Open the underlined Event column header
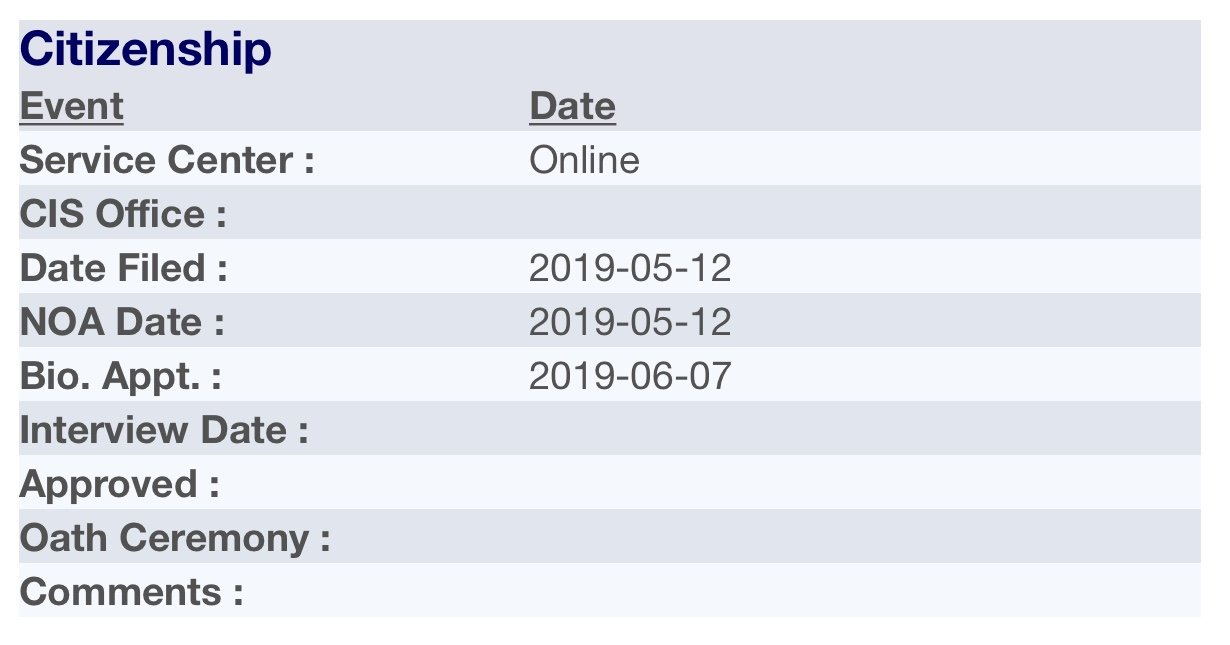1230x645 pixels. [71, 106]
